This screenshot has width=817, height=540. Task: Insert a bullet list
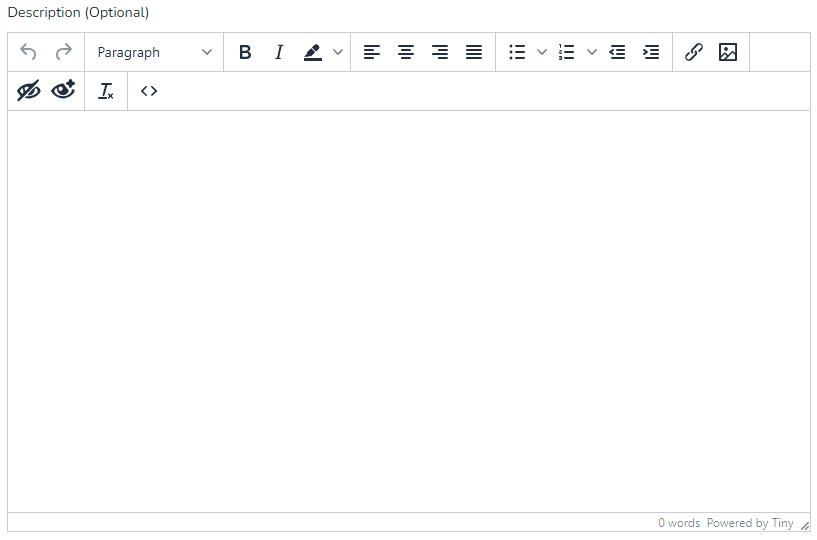point(517,52)
